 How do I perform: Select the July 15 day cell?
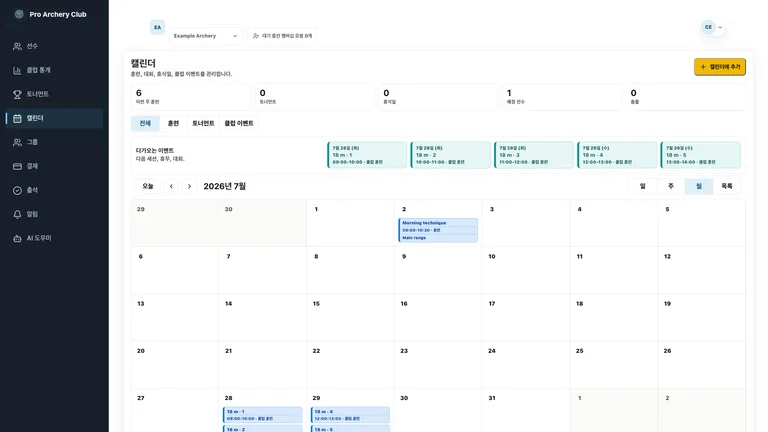(350, 317)
